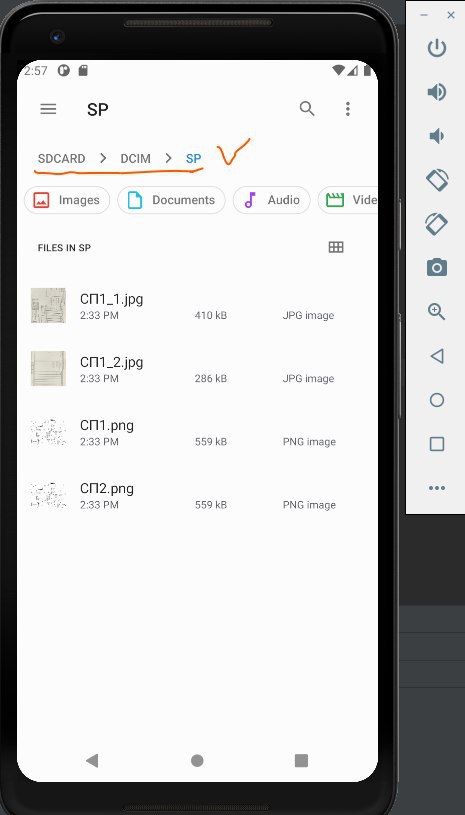This screenshot has height=815, width=465.
Task: Open emulator extended controls (three dots)
Action: (x=437, y=488)
